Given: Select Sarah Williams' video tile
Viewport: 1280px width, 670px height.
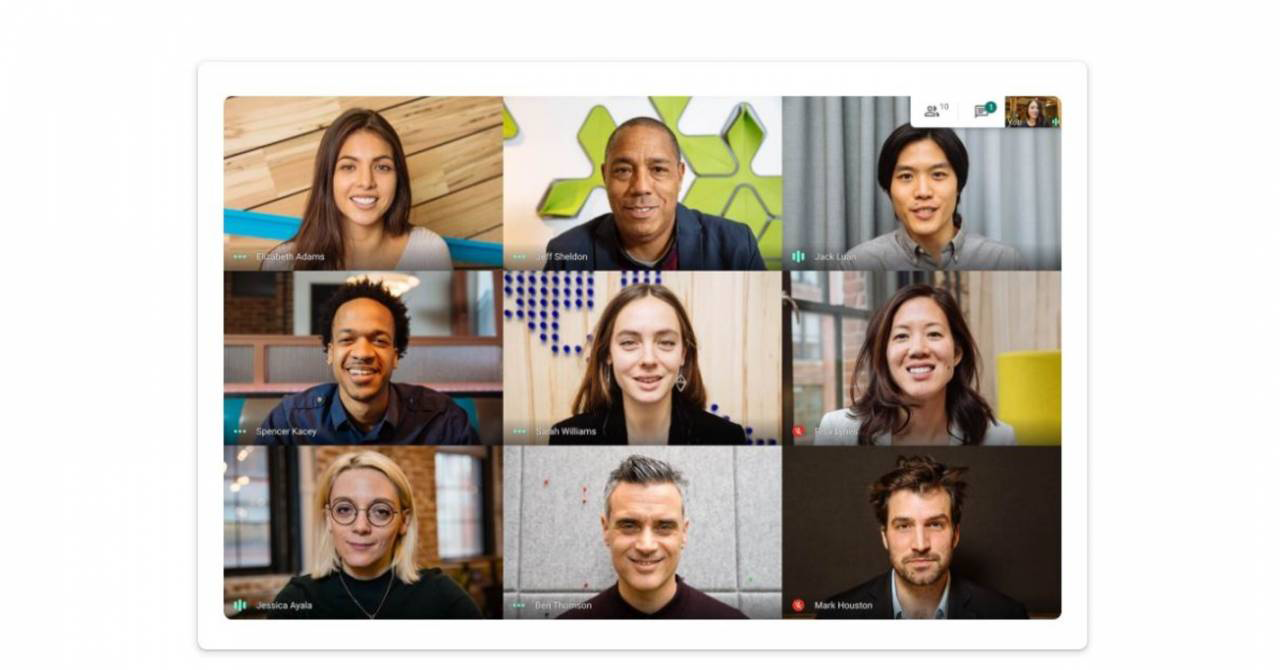Looking at the screenshot, I should tap(642, 357).
